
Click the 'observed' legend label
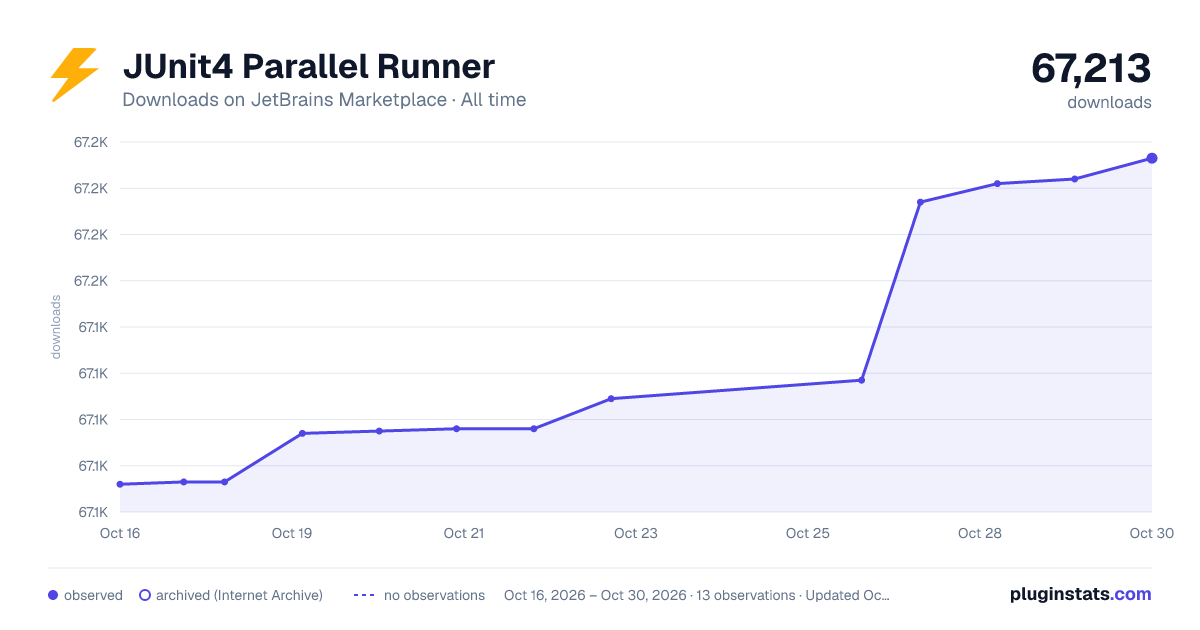tap(93, 595)
